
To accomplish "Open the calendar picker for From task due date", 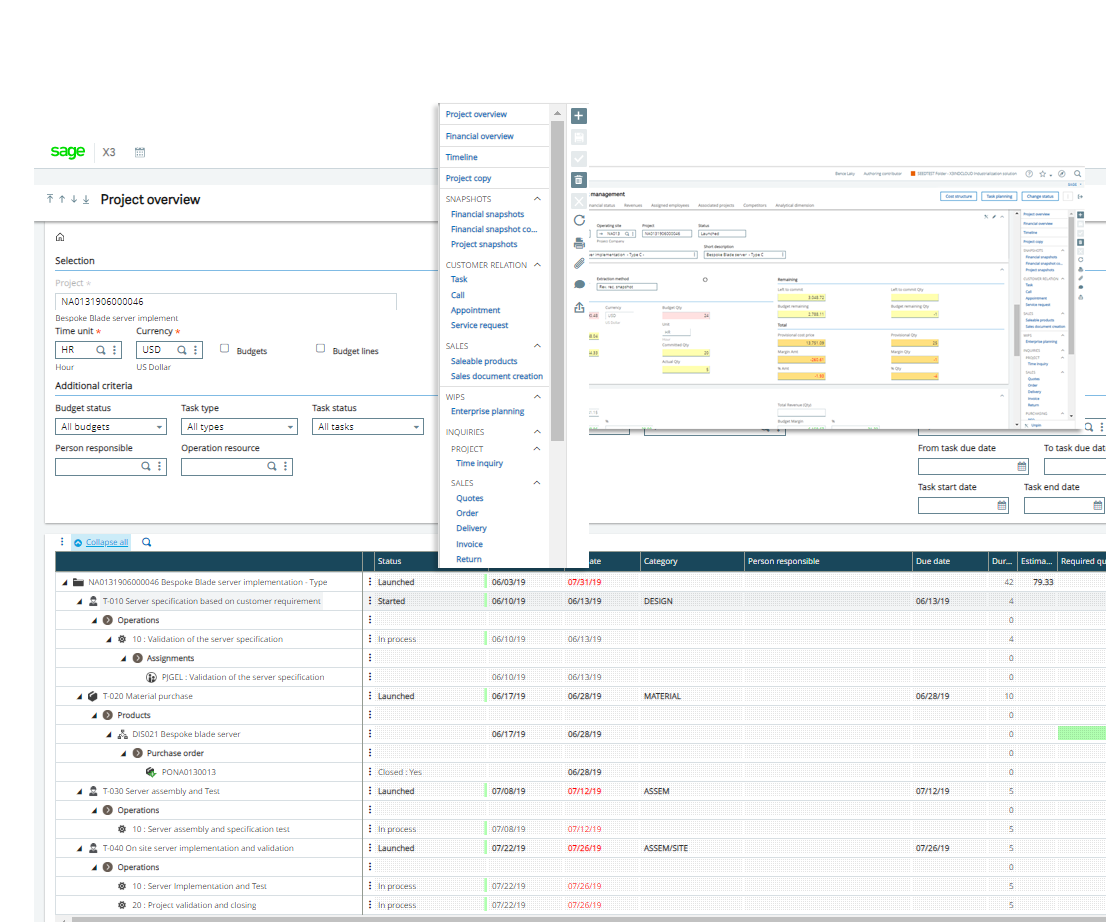I will [1023, 466].
